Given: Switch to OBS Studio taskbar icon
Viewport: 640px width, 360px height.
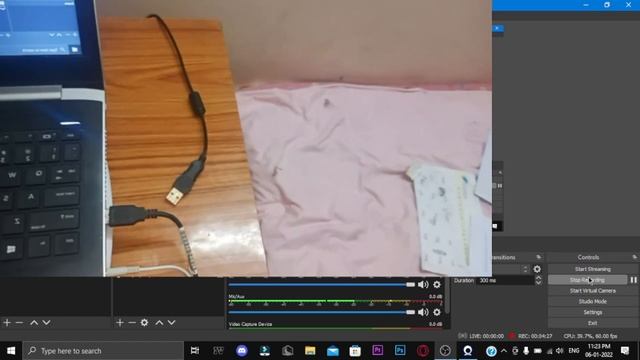Looking at the screenshot, I should click(445, 351).
